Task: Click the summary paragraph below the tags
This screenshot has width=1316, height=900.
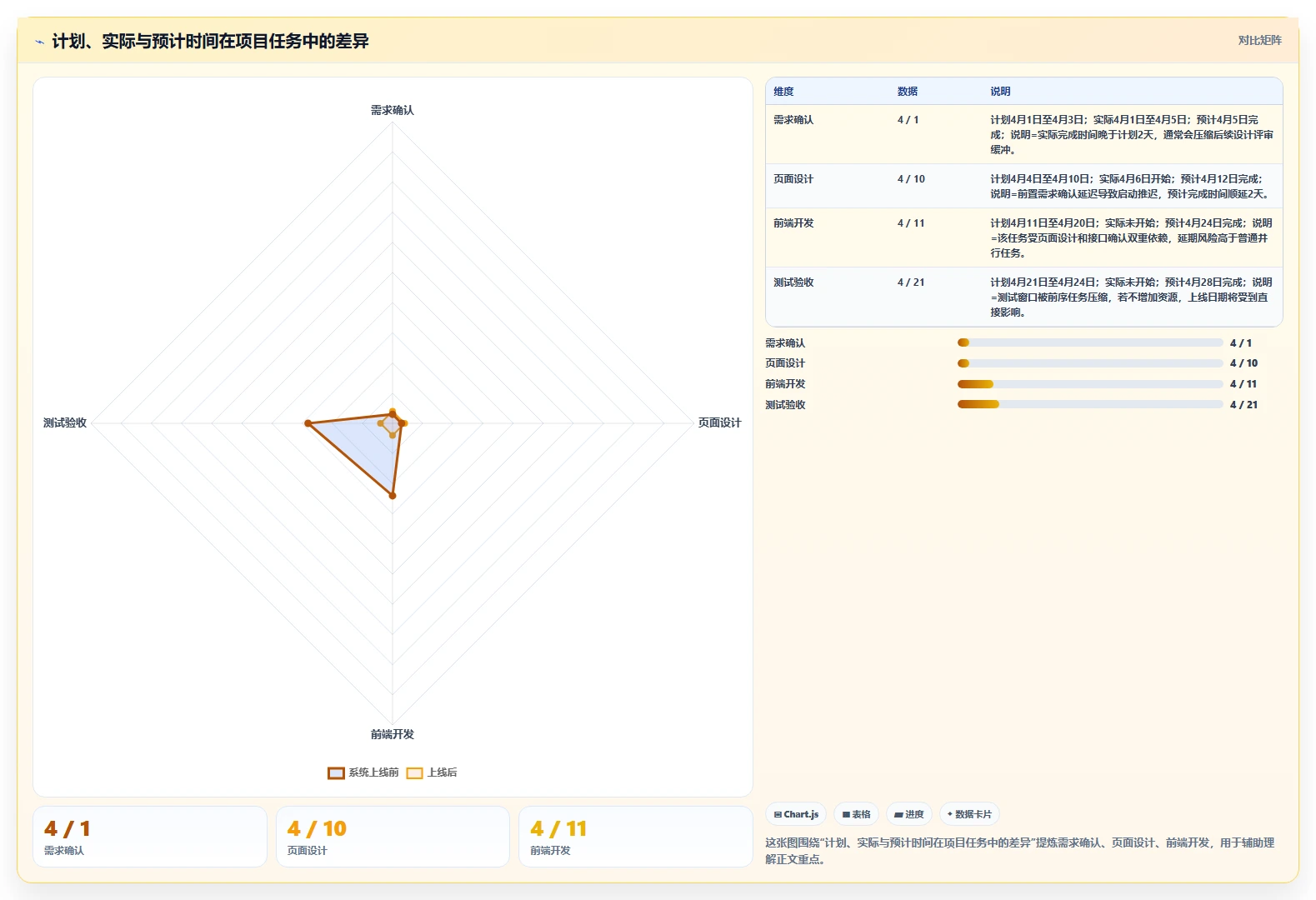Action: 1019,851
